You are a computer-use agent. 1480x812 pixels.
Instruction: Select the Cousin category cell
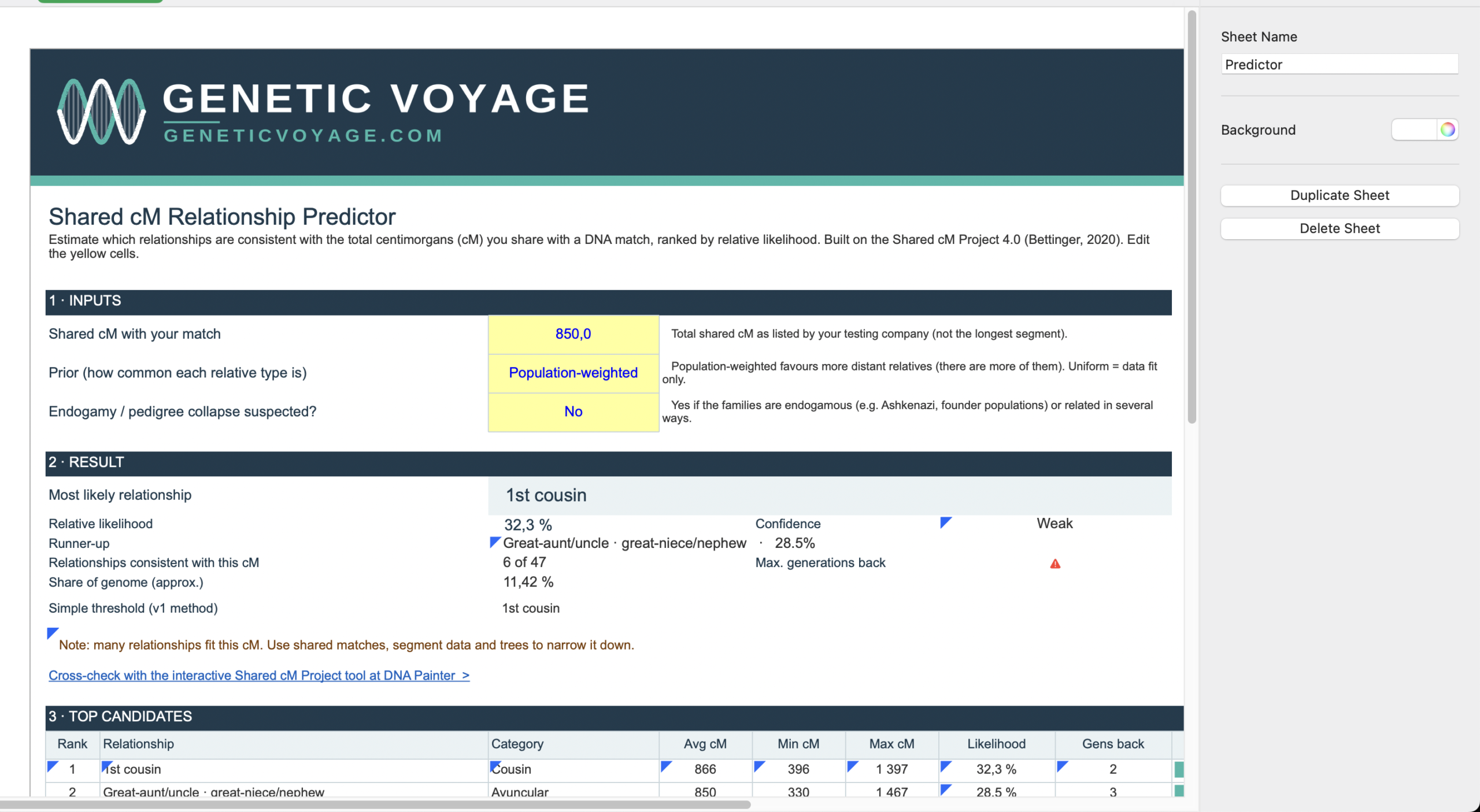(x=573, y=769)
